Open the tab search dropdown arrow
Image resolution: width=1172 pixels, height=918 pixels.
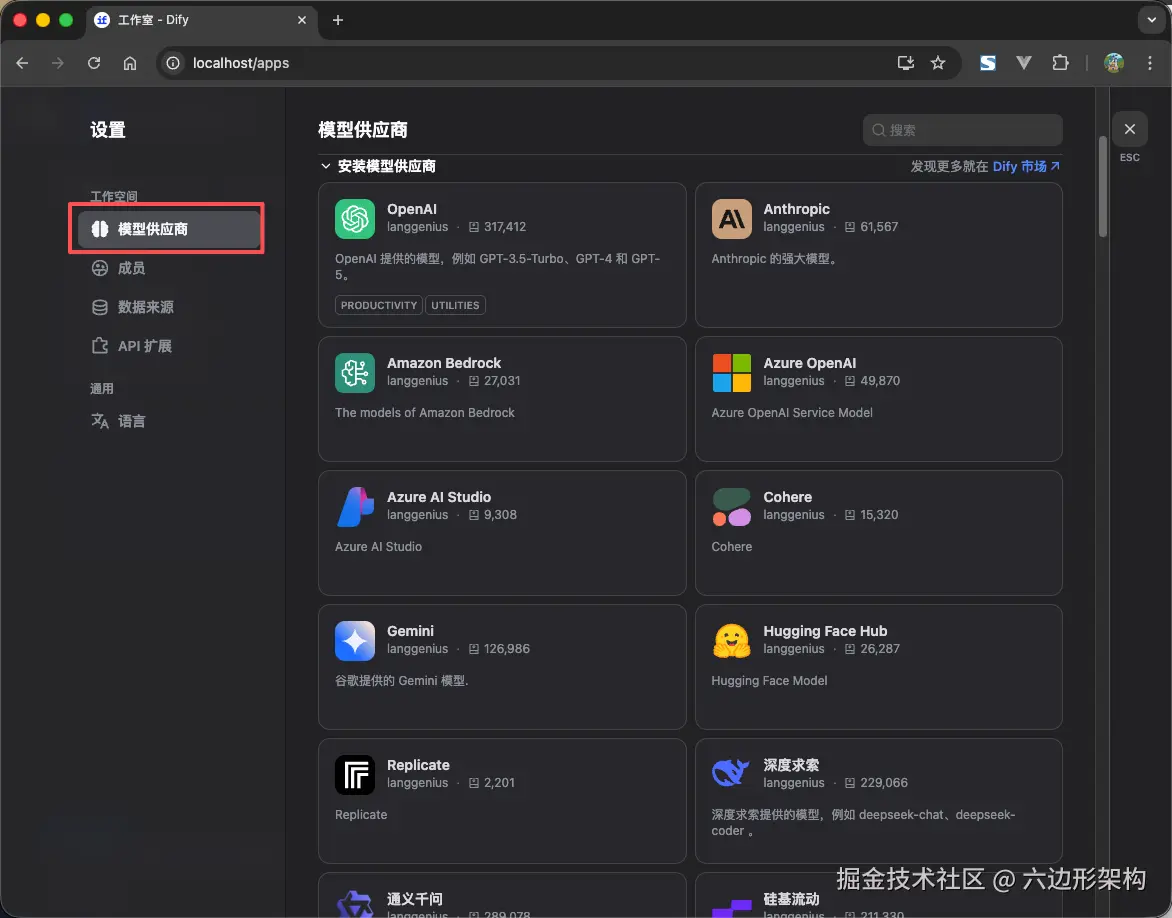pos(1152,20)
